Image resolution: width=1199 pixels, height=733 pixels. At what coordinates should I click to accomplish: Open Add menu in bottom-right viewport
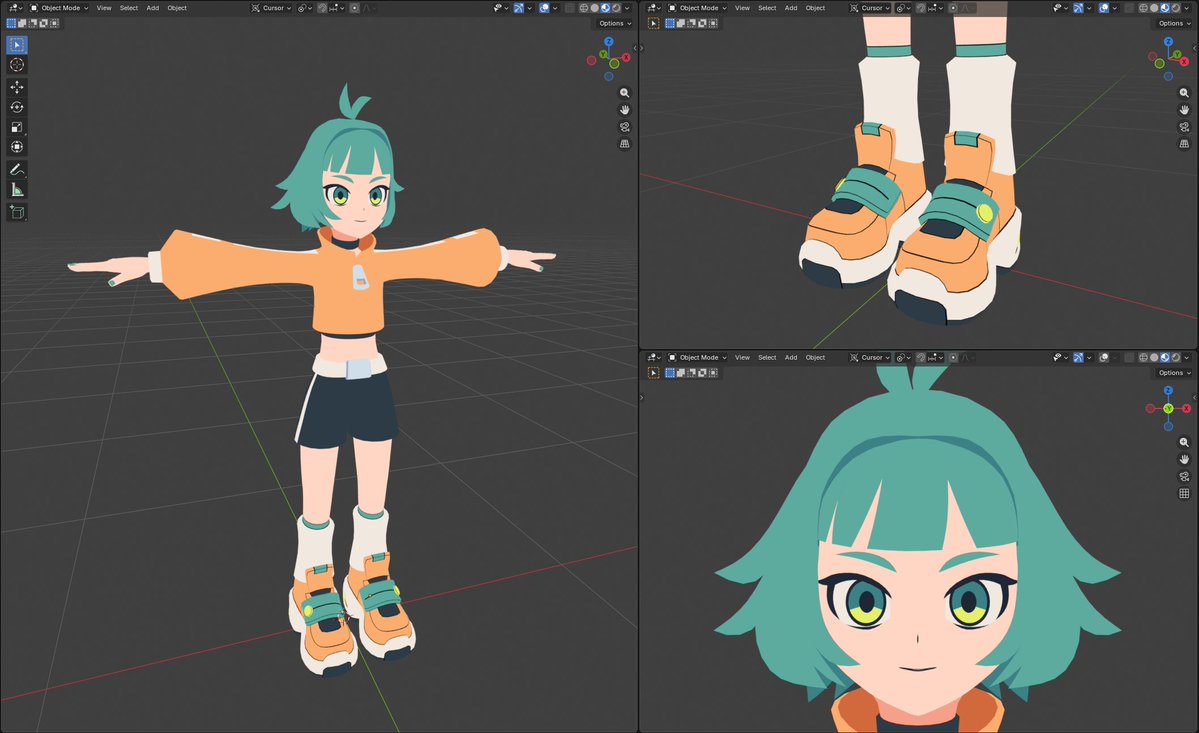[791, 357]
